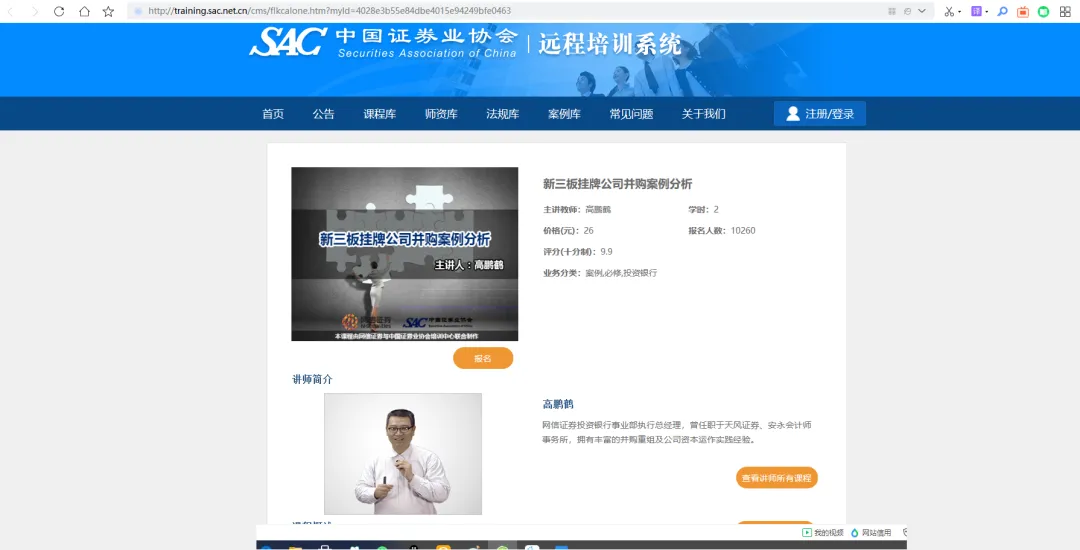The image size is (1080, 550).
Task: Click the scissors screenshot tool
Action: pyautogui.click(x=949, y=11)
